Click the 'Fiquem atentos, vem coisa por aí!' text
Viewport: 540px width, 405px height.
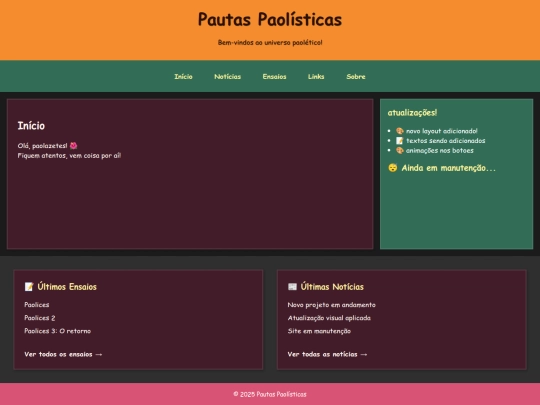69,156
